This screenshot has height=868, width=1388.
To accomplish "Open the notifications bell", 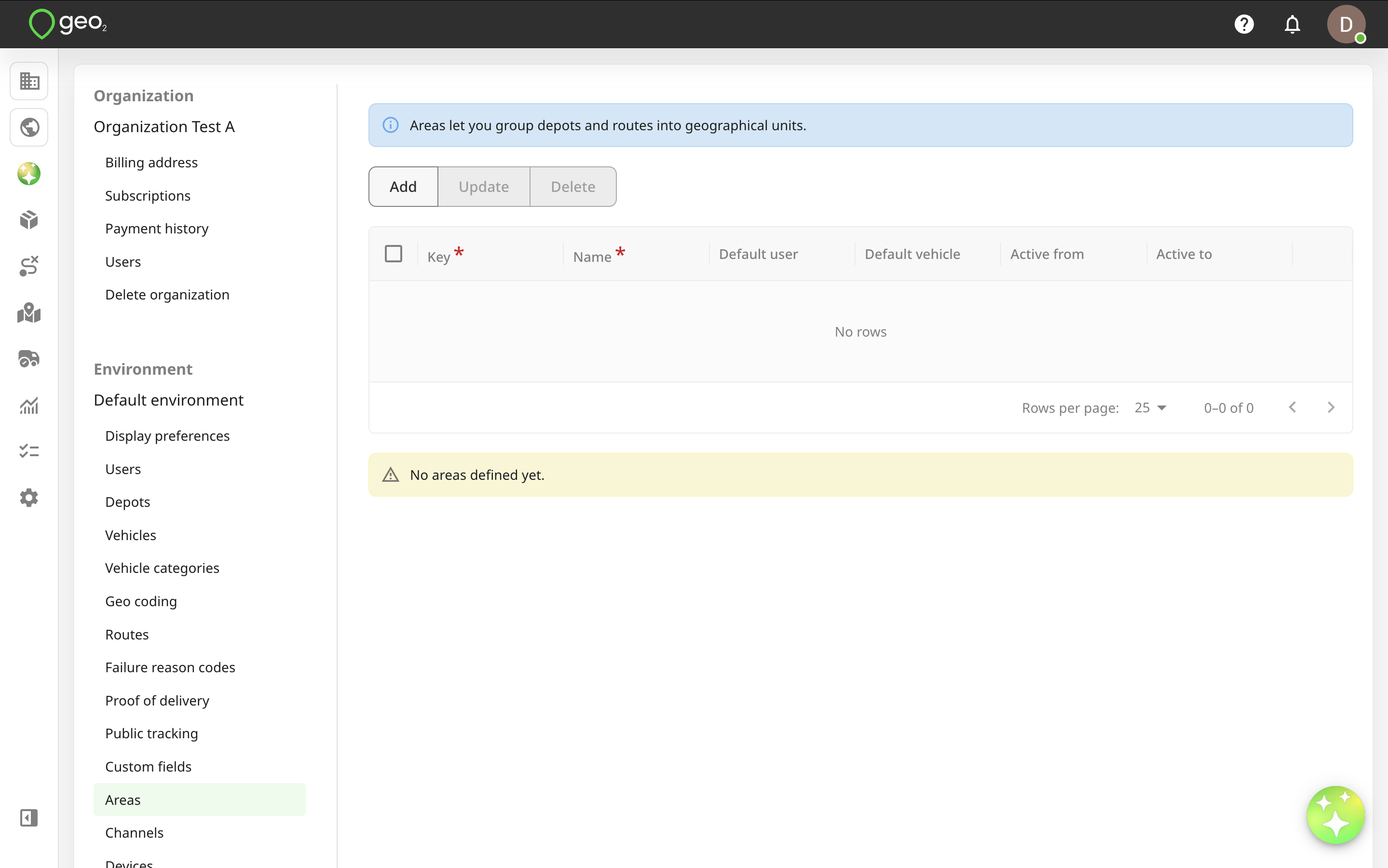I will tap(1292, 24).
